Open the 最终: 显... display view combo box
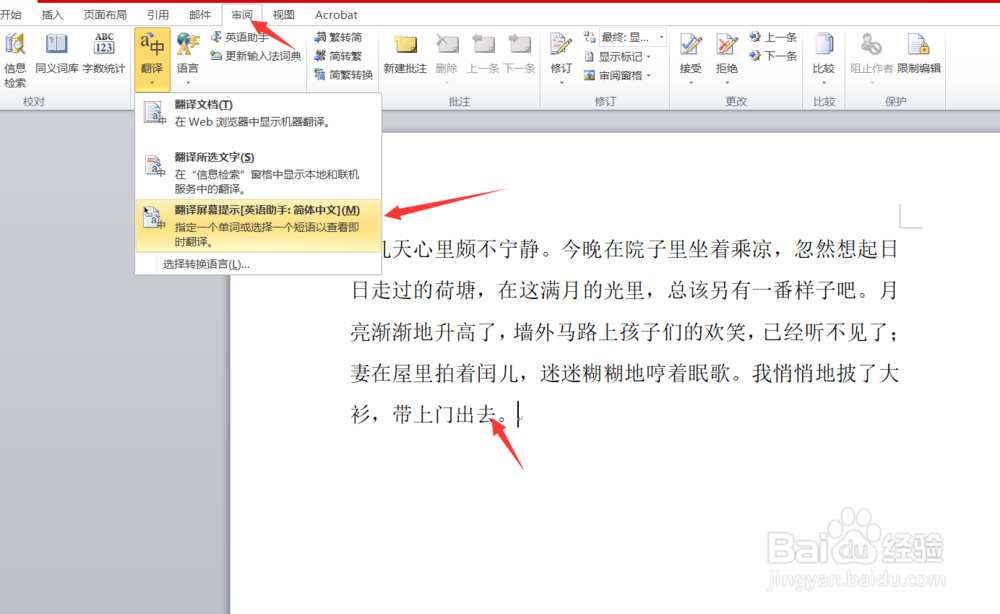 point(633,37)
